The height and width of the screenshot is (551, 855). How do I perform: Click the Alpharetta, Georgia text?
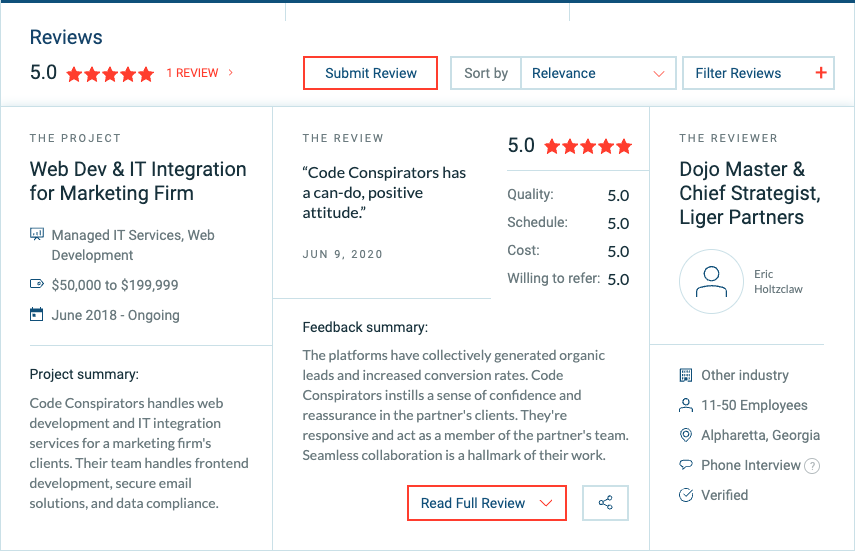coord(760,435)
